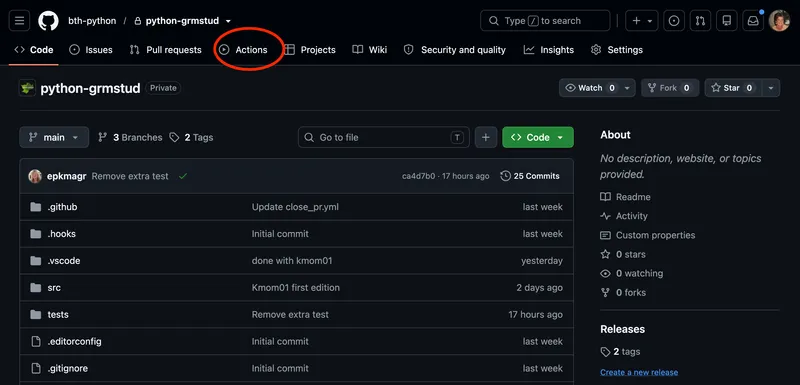Open commit Kmom01 first edition
This screenshot has width=800, height=385.
click(295, 288)
